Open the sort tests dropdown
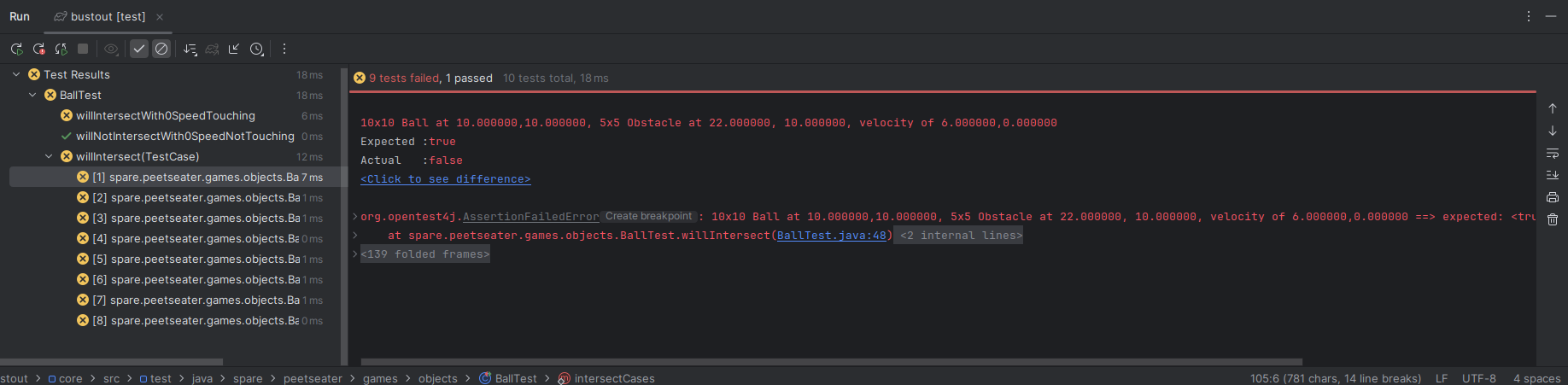Viewport: 1568px width, 385px height. [x=190, y=50]
